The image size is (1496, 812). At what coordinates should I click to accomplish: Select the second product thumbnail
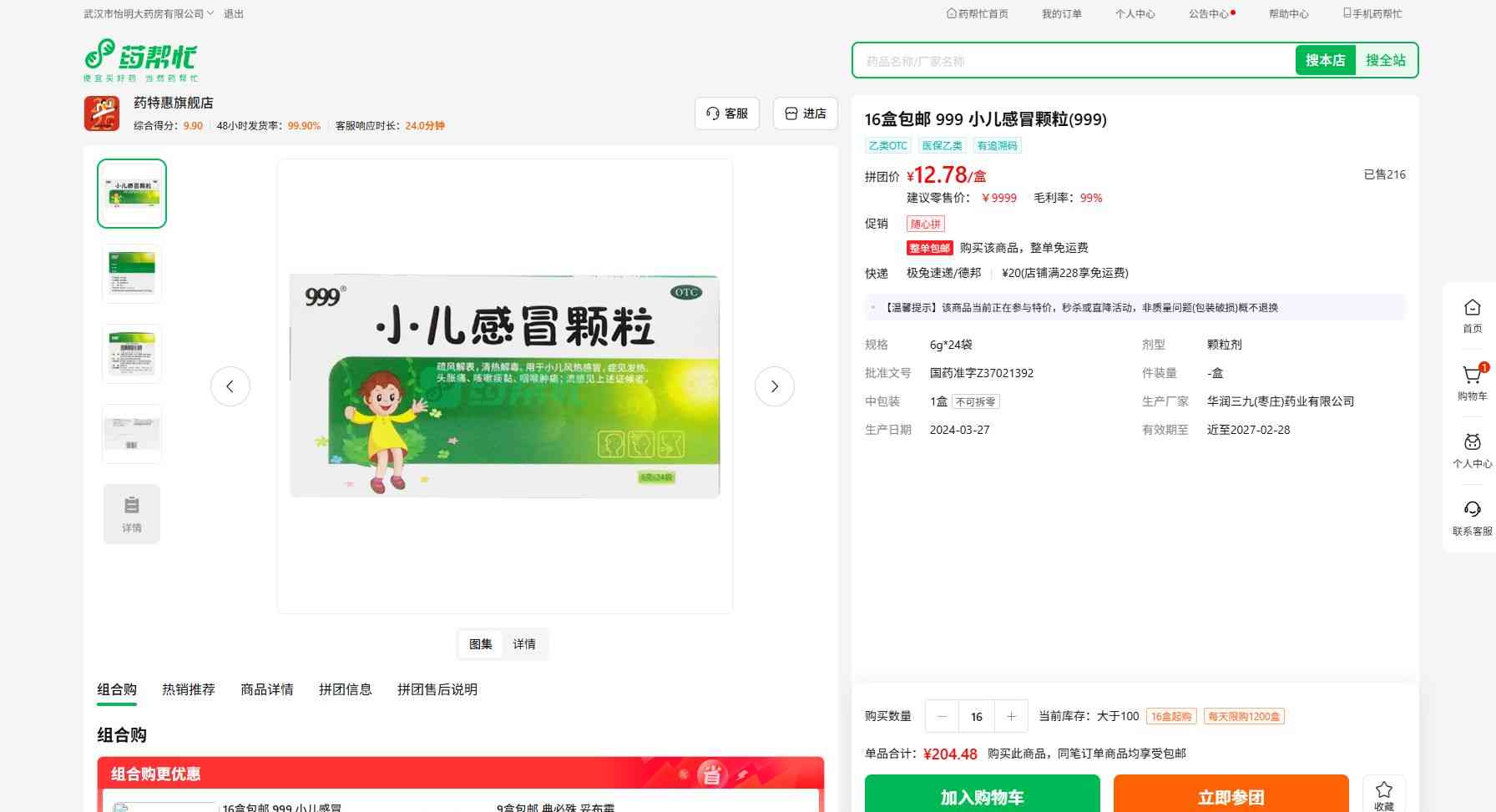[x=132, y=274]
